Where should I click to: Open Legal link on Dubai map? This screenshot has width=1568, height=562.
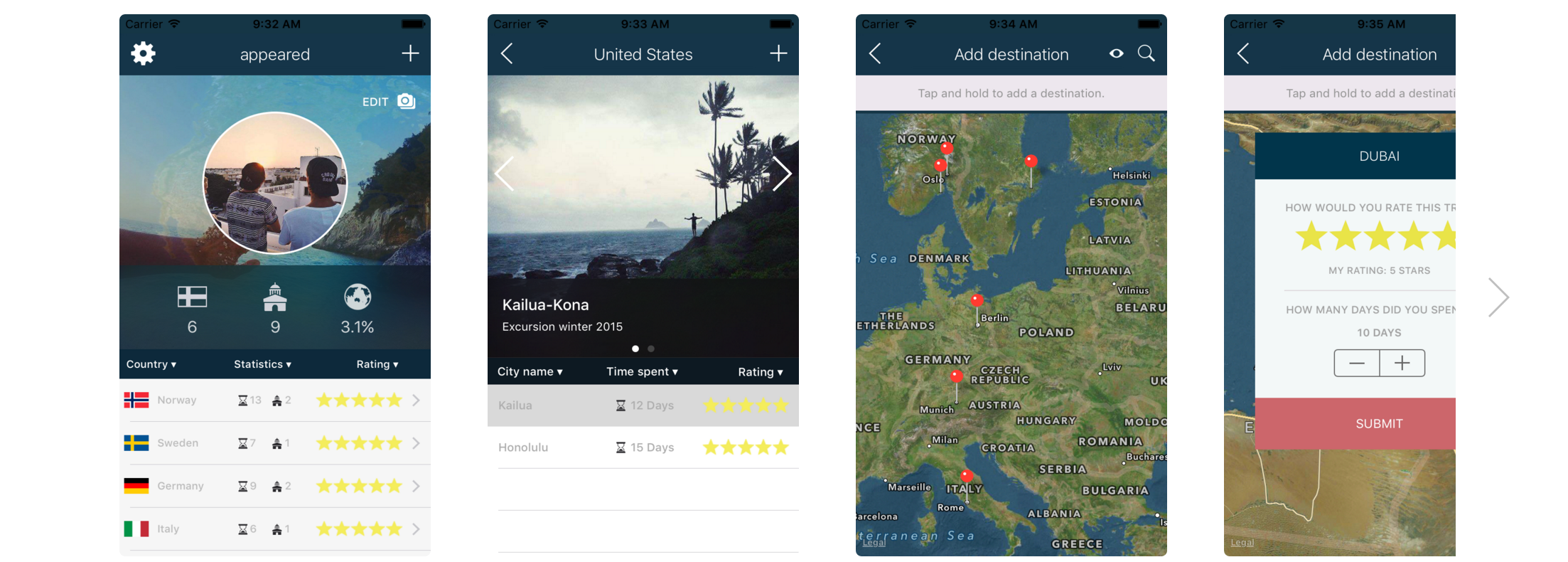pyautogui.click(x=1242, y=543)
